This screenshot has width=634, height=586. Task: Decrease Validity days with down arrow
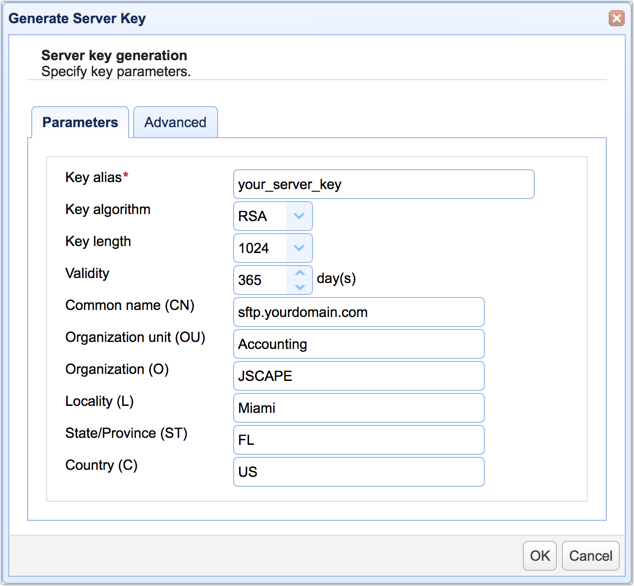(300, 287)
